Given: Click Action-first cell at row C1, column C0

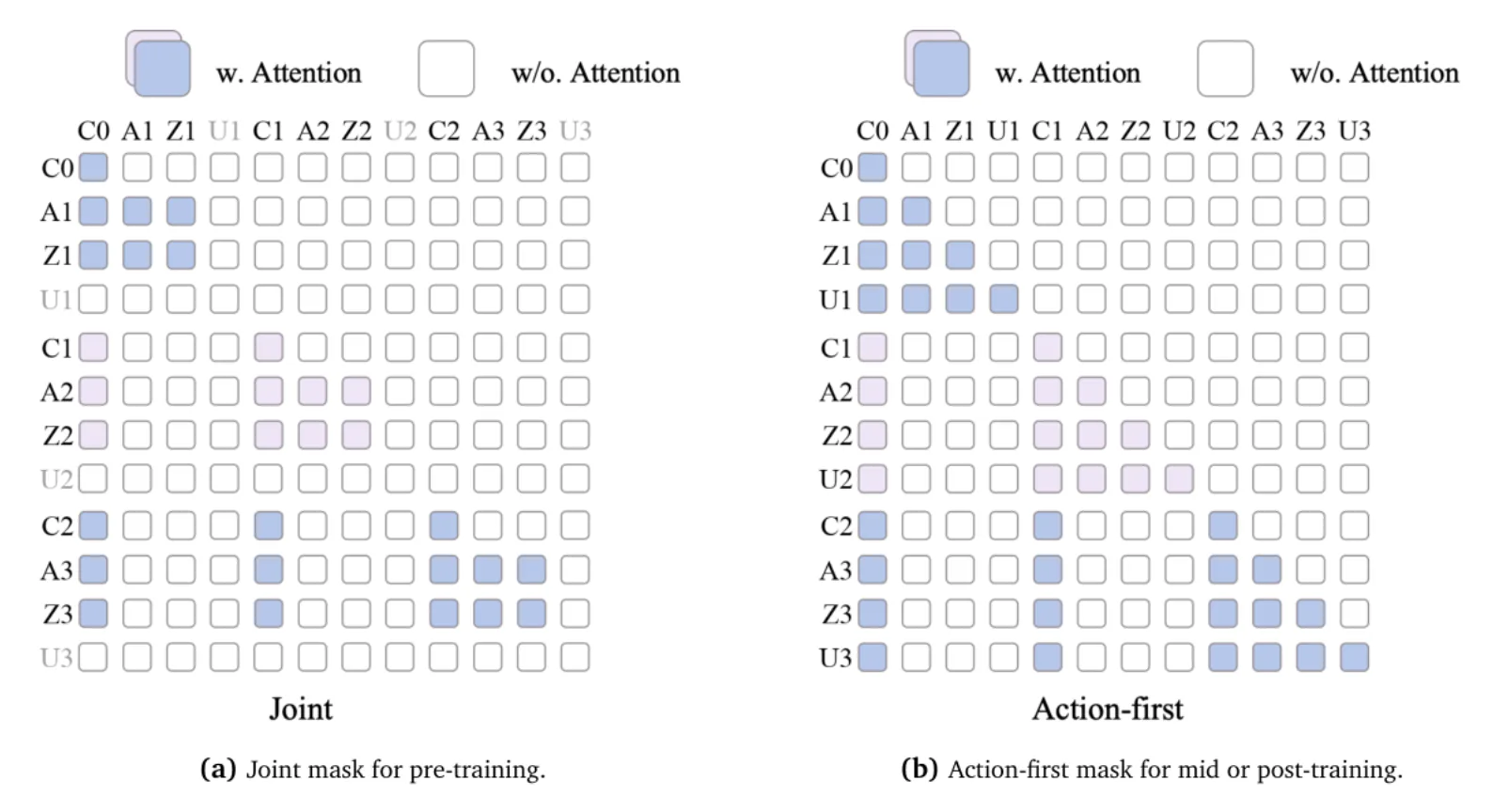Looking at the screenshot, I should (x=872, y=348).
